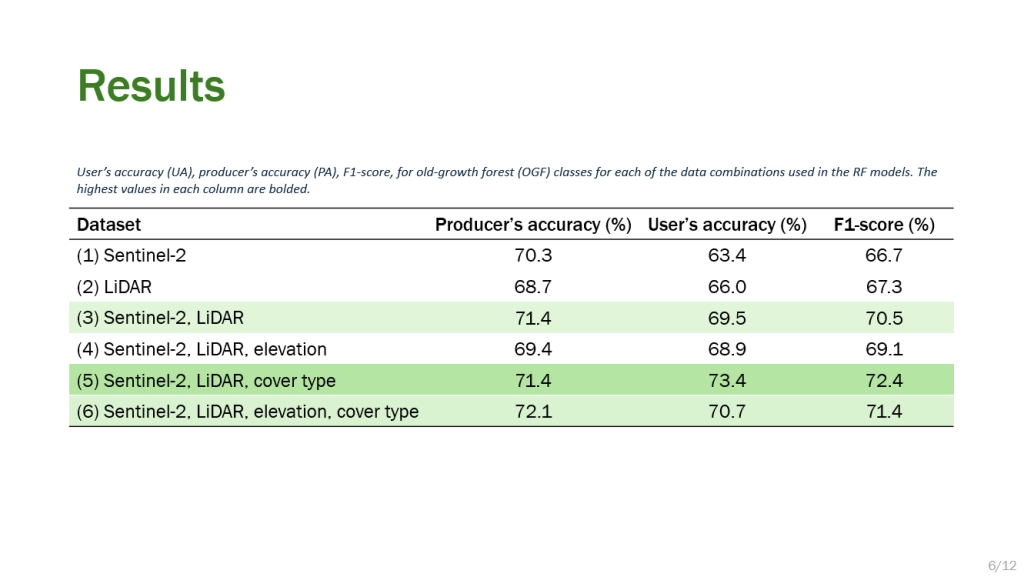Screen dimensions: 1024x577
Task: Click the green Results slide title
Action: click(152, 87)
